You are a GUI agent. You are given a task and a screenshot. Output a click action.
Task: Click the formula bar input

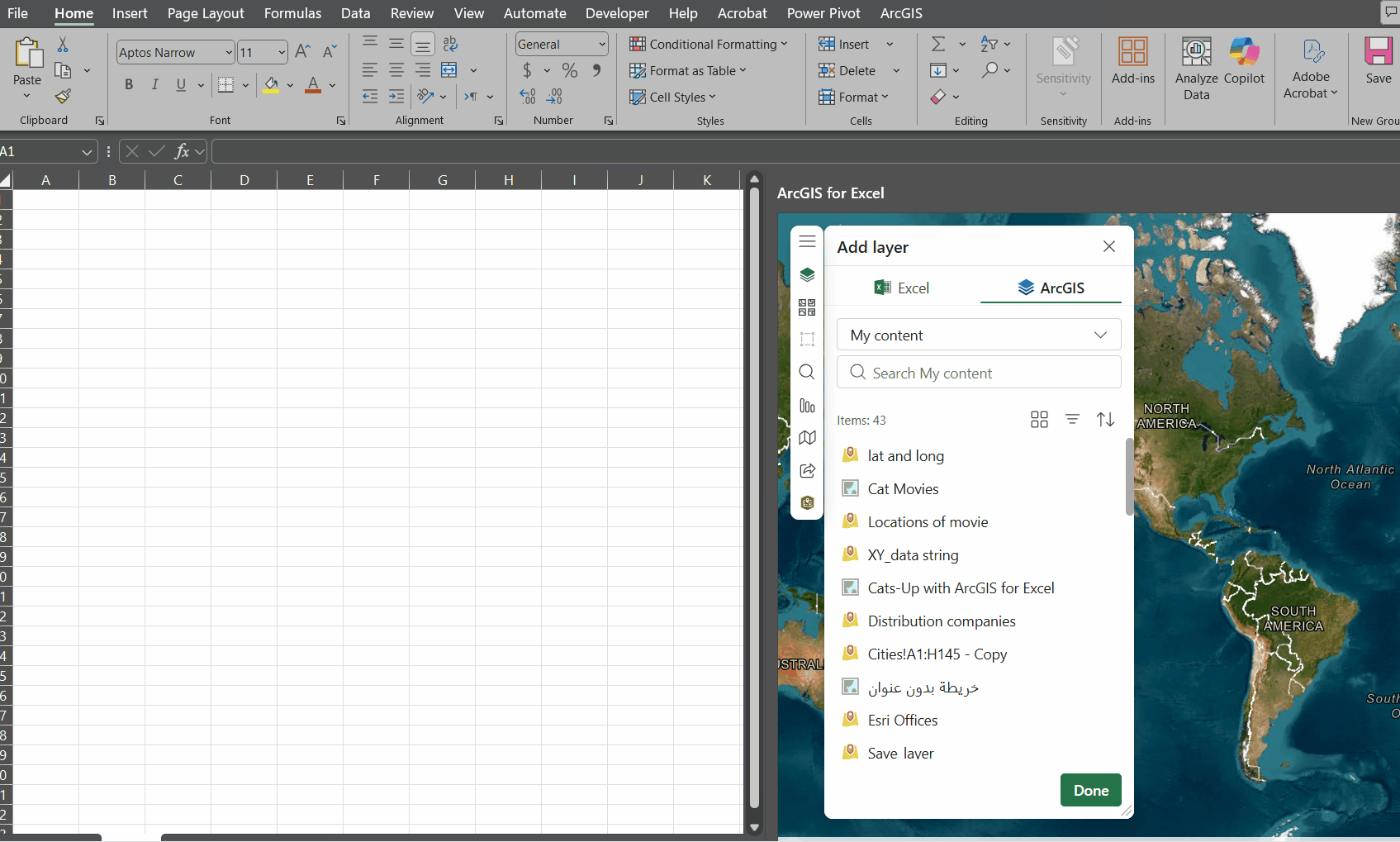(805, 152)
